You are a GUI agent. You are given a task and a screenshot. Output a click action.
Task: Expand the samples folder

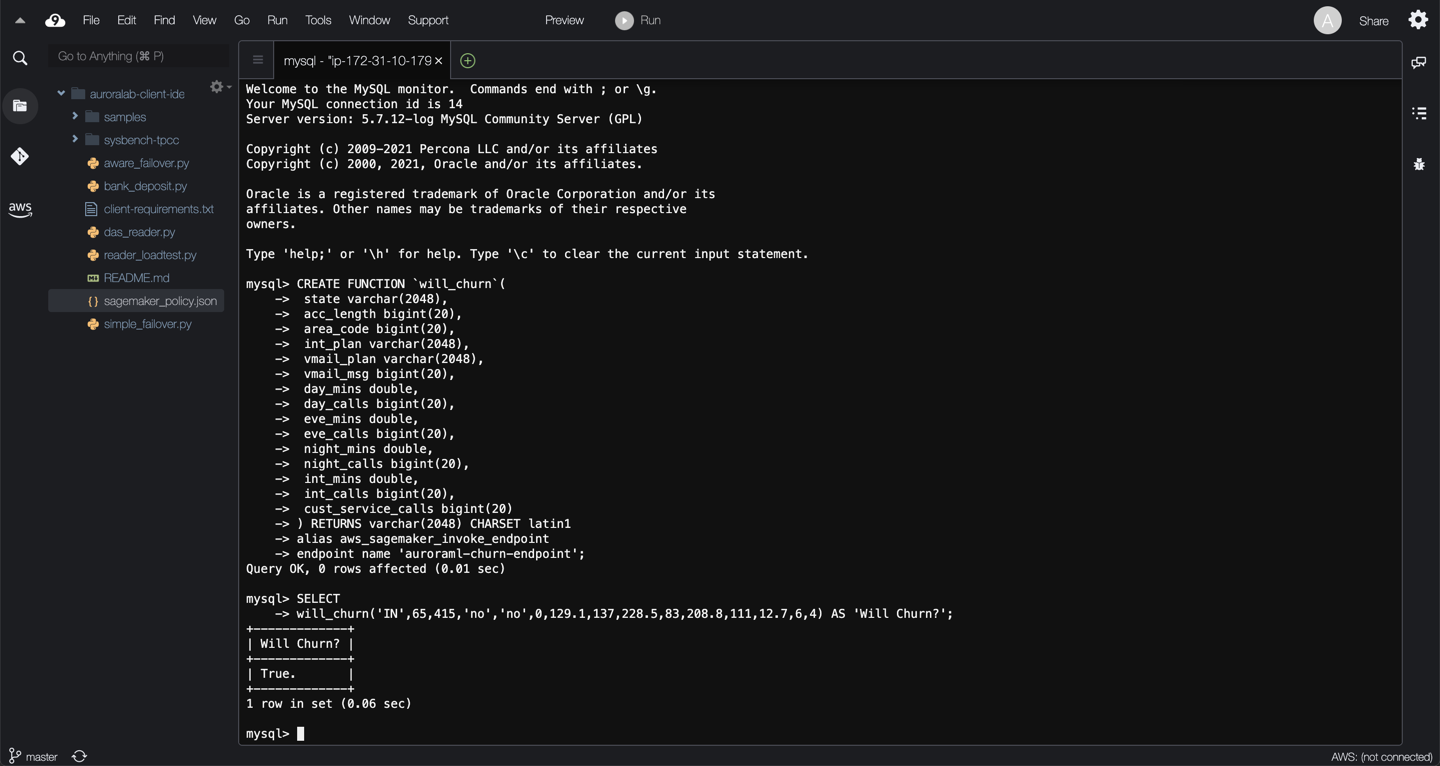pos(74,116)
